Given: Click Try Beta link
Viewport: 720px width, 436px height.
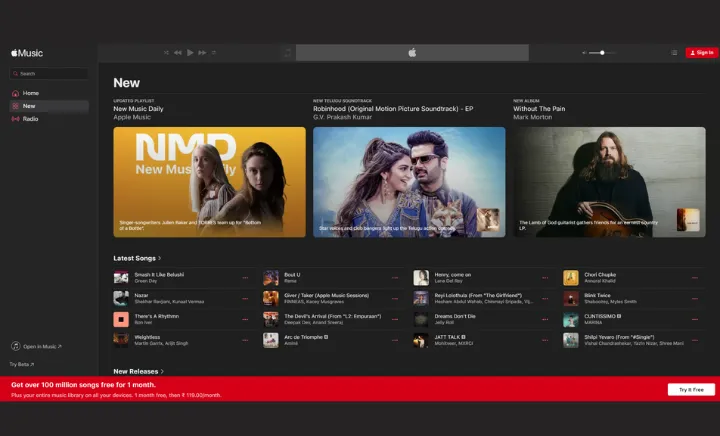Looking at the screenshot, I should point(22,364).
